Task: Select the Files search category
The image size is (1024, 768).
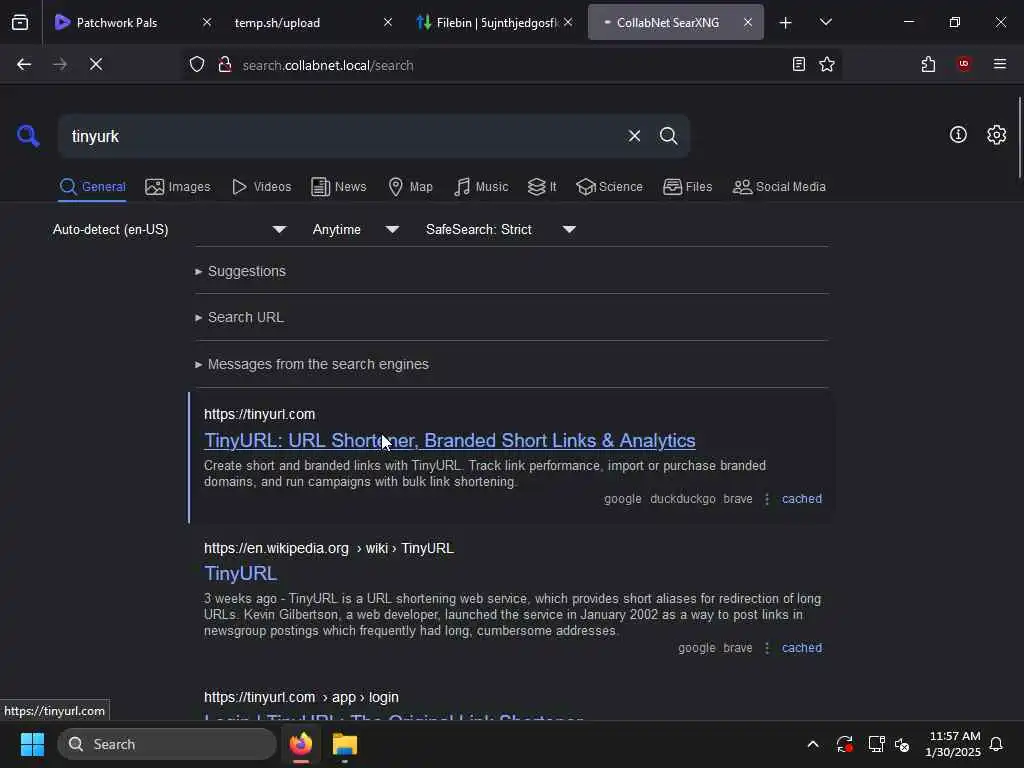Action: tap(687, 187)
